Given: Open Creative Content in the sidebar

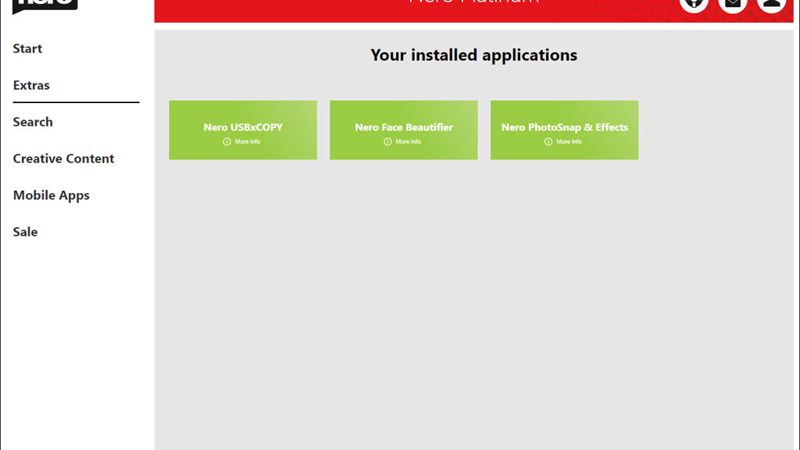Looking at the screenshot, I should 63,159.
